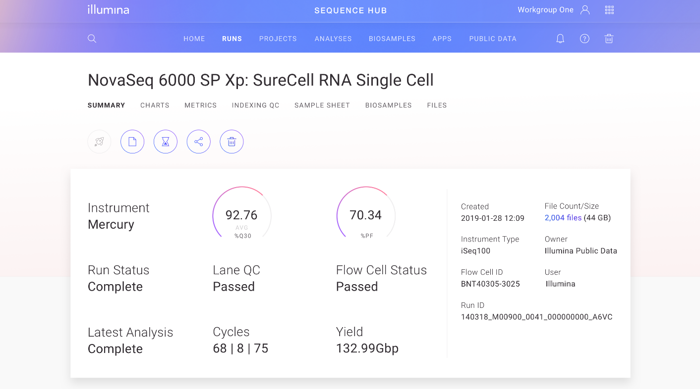Image resolution: width=700 pixels, height=389 pixels.
Task: Click the Flow Cell ID BNT40305-3025
Action: pos(490,284)
